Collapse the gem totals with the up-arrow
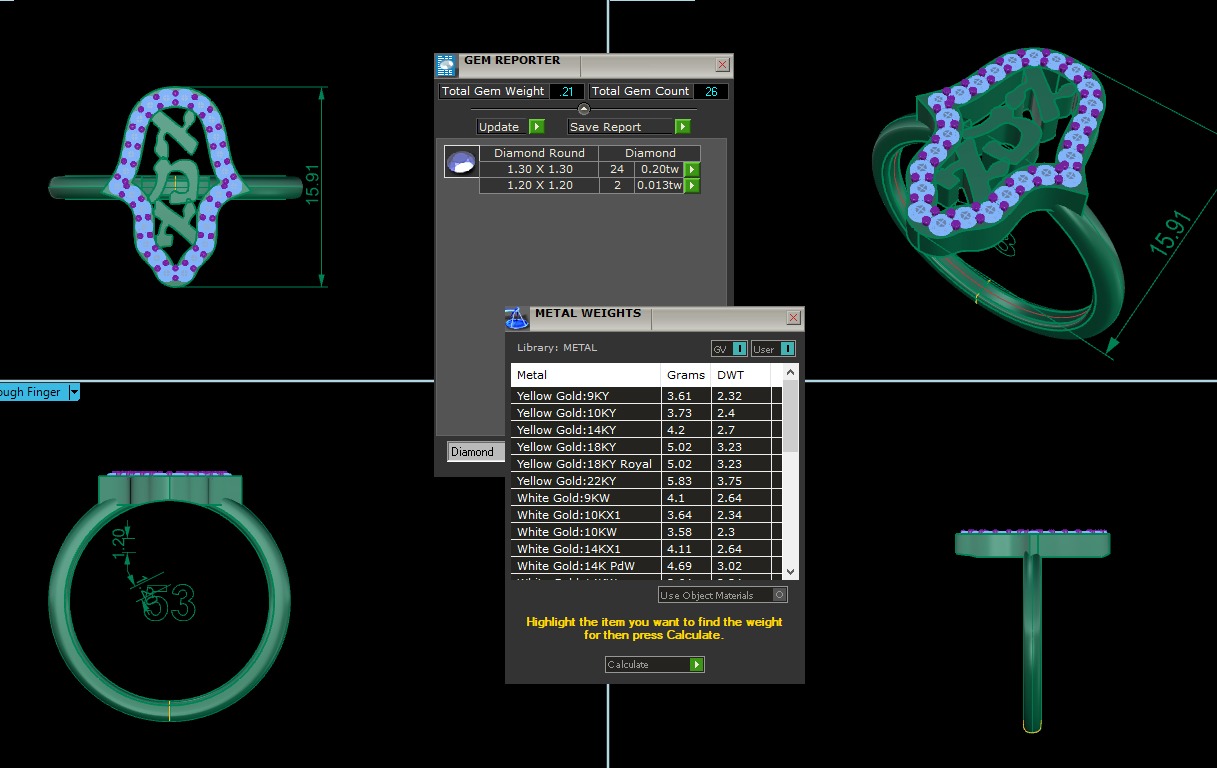Image resolution: width=1217 pixels, height=768 pixels. [x=584, y=109]
